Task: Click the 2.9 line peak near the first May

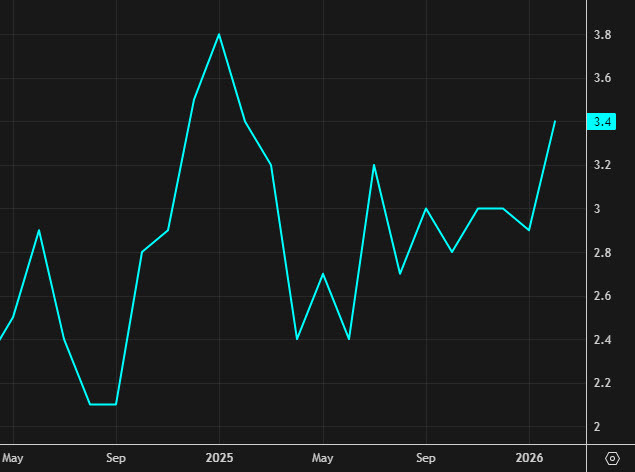Action: pyautogui.click(x=39, y=230)
